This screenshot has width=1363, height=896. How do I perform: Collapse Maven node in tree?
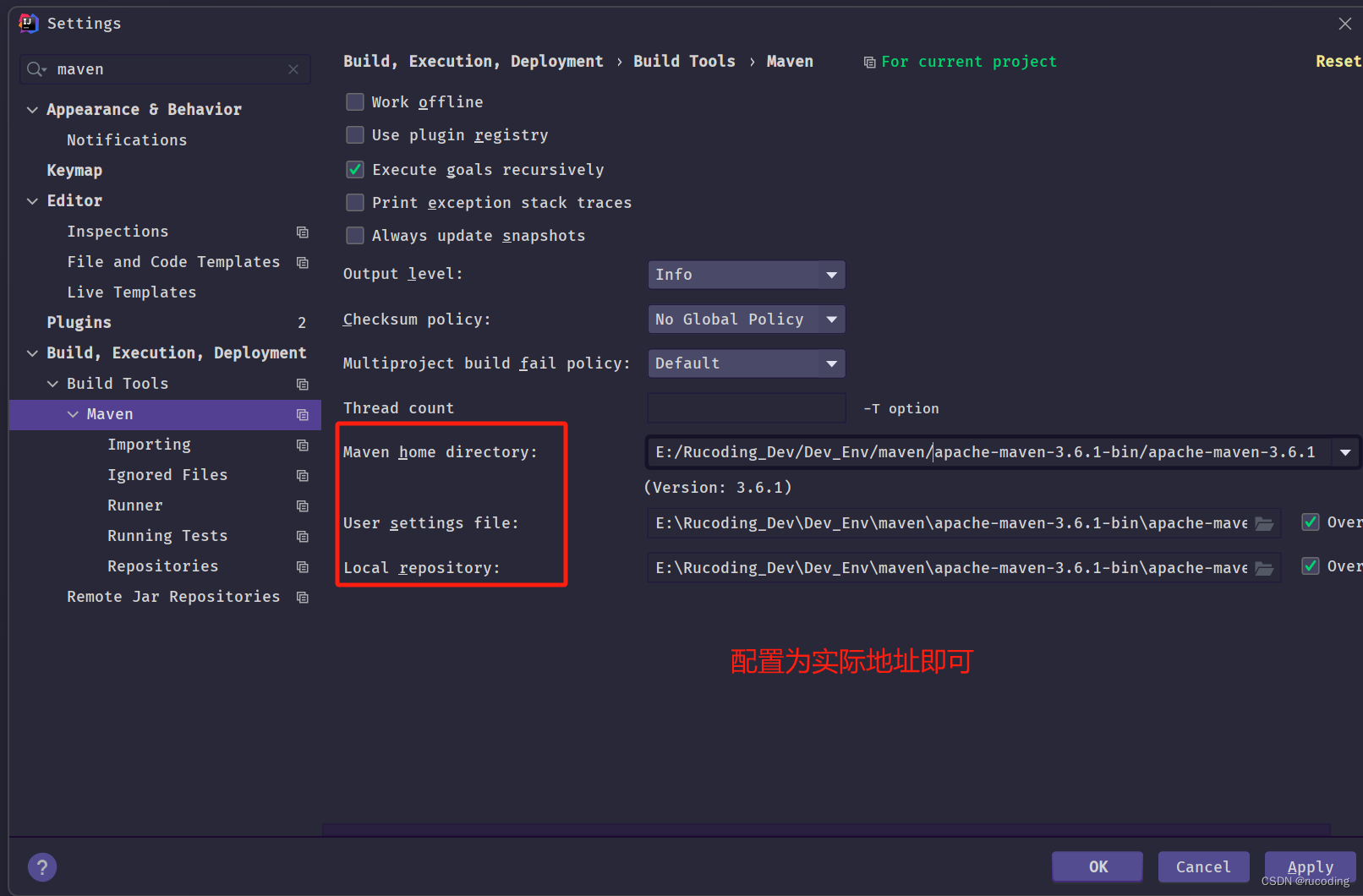click(x=73, y=414)
